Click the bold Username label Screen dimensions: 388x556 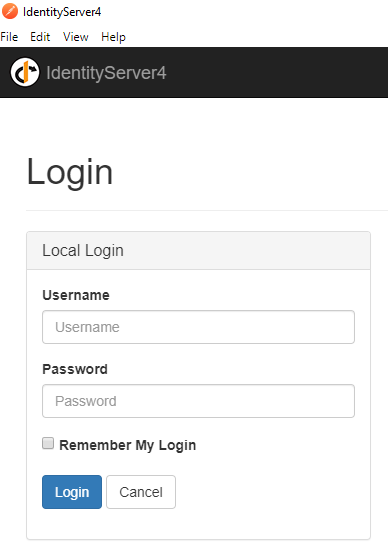tap(76, 295)
